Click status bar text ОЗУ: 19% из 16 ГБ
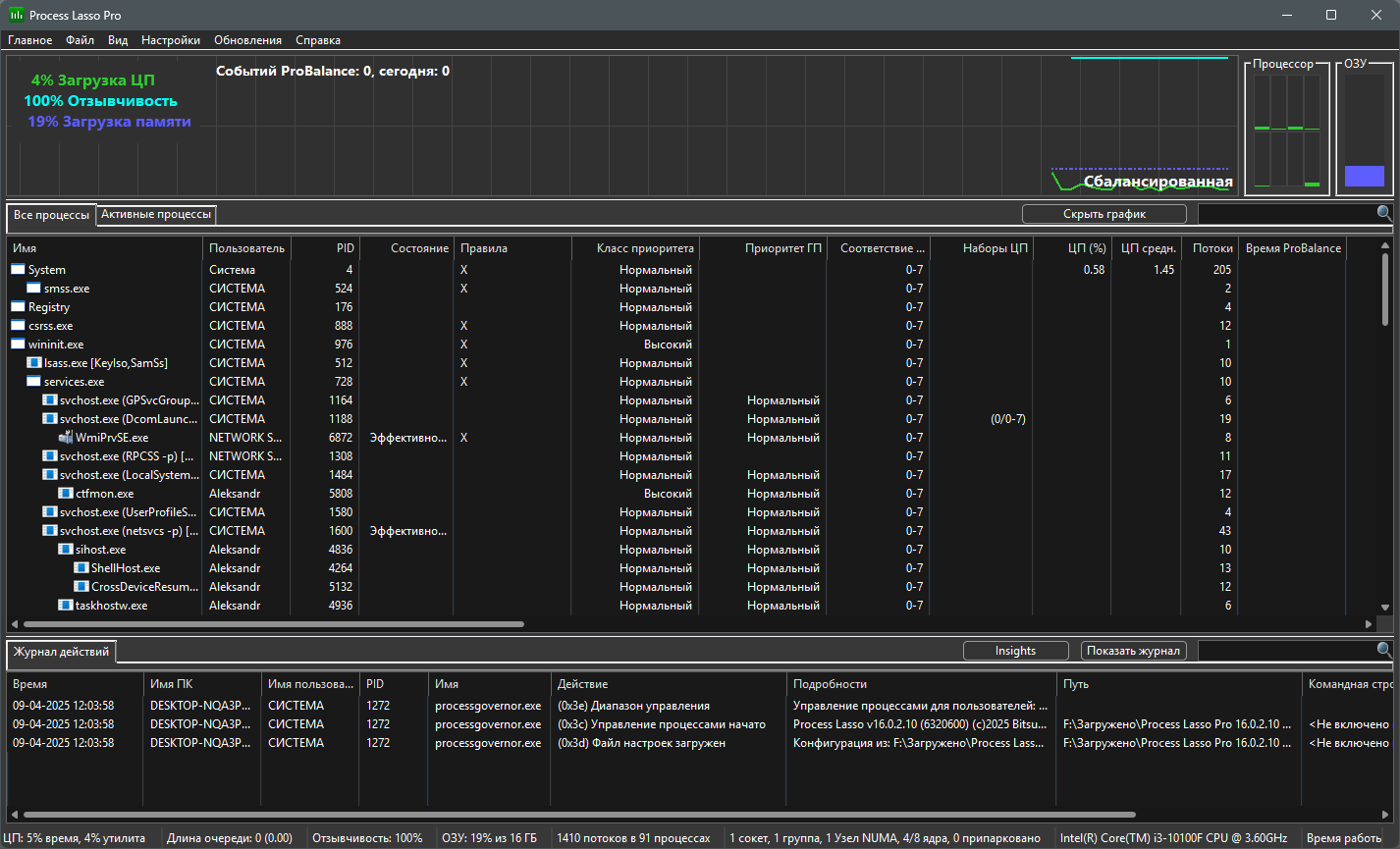The height and width of the screenshot is (849, 1400). tap(489, 838)
